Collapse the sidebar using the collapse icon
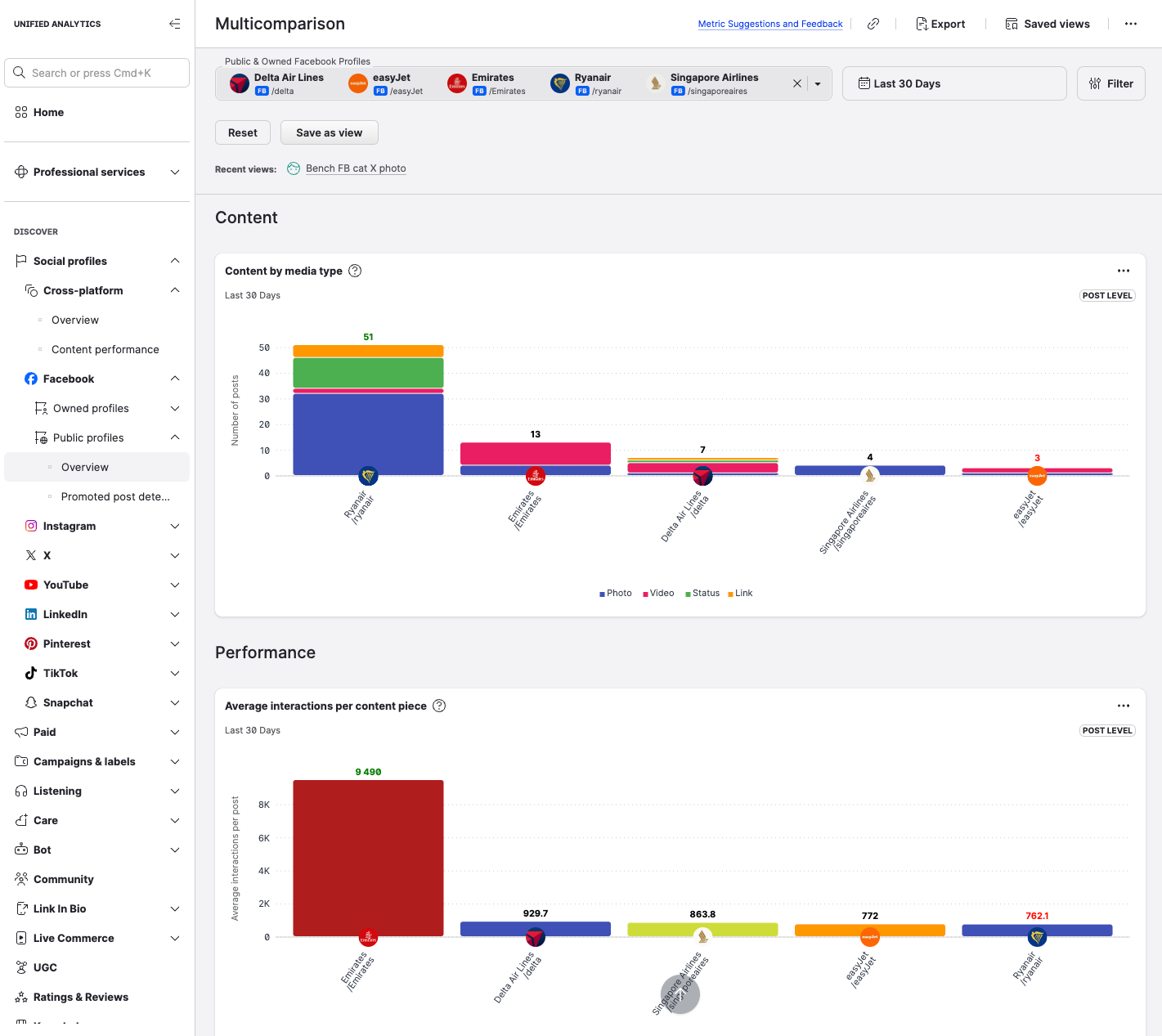This screenshot has height=1036, width=1162. pyautogui.click(x=174, y=24)
